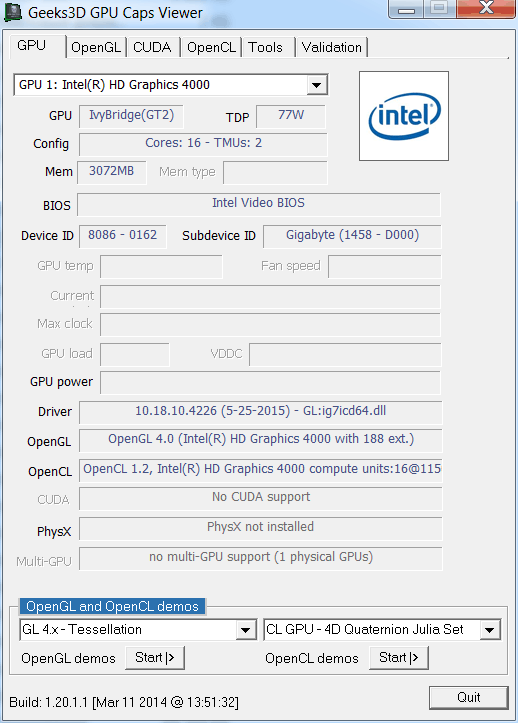Open the GL 4.x Tessellation demo dropdown
518x723 pixels.
[x=246, y=629]
